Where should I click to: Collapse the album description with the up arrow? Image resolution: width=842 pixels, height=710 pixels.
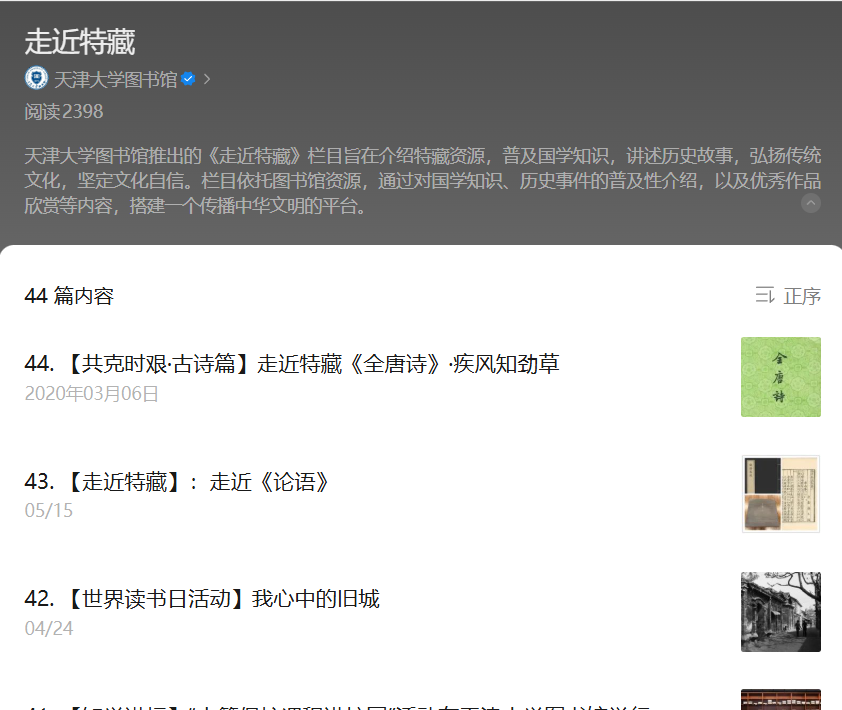pos(811,203)
